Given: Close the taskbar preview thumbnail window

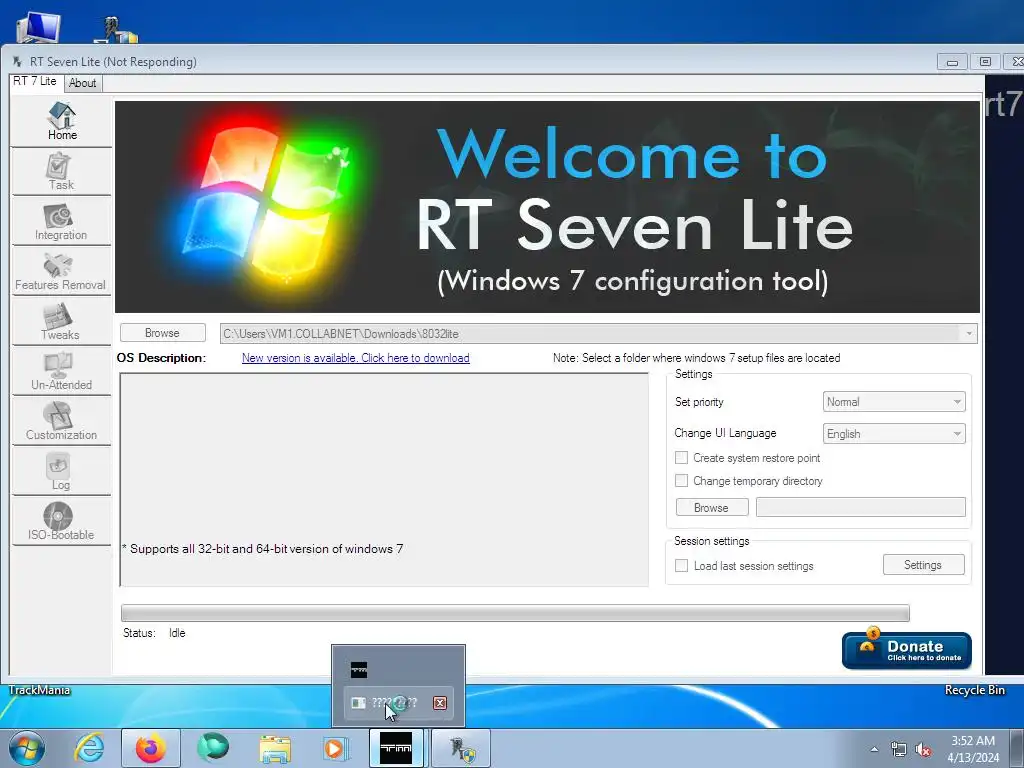Looking at the screenshot, I should pos(440,703).
